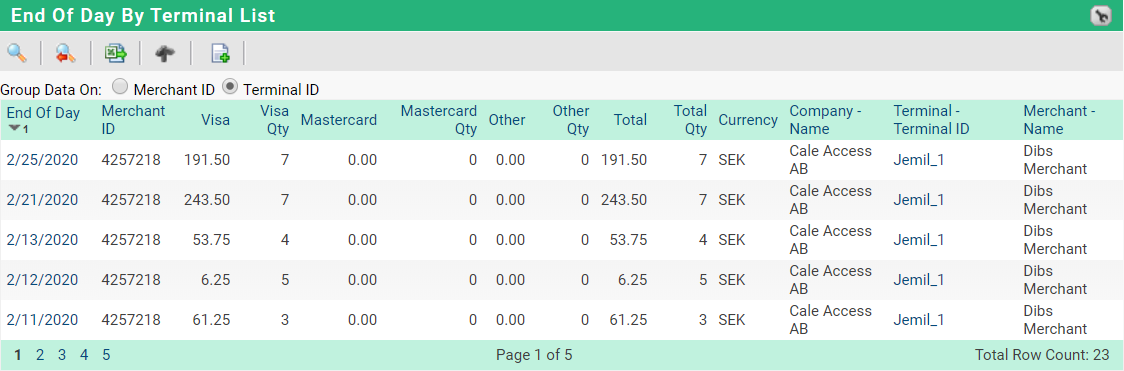Click Total column 53.75 in 2/13/2020 row
This screenshot has height=371, width=1124.
[629, 241]
